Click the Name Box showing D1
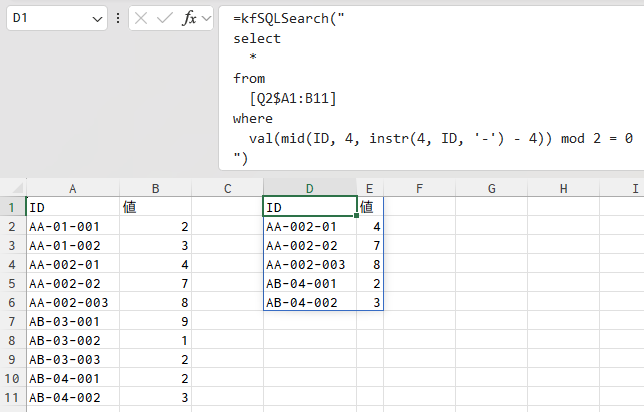 point(57,18)
